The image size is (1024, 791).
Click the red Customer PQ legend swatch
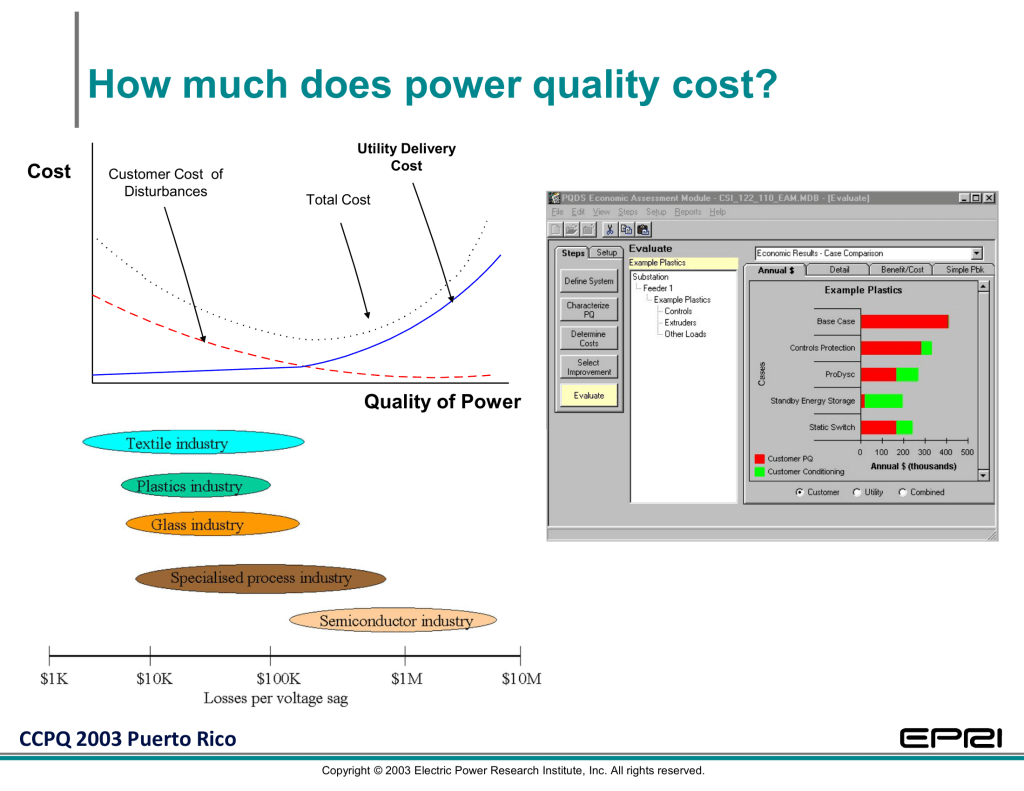point(759,459)
